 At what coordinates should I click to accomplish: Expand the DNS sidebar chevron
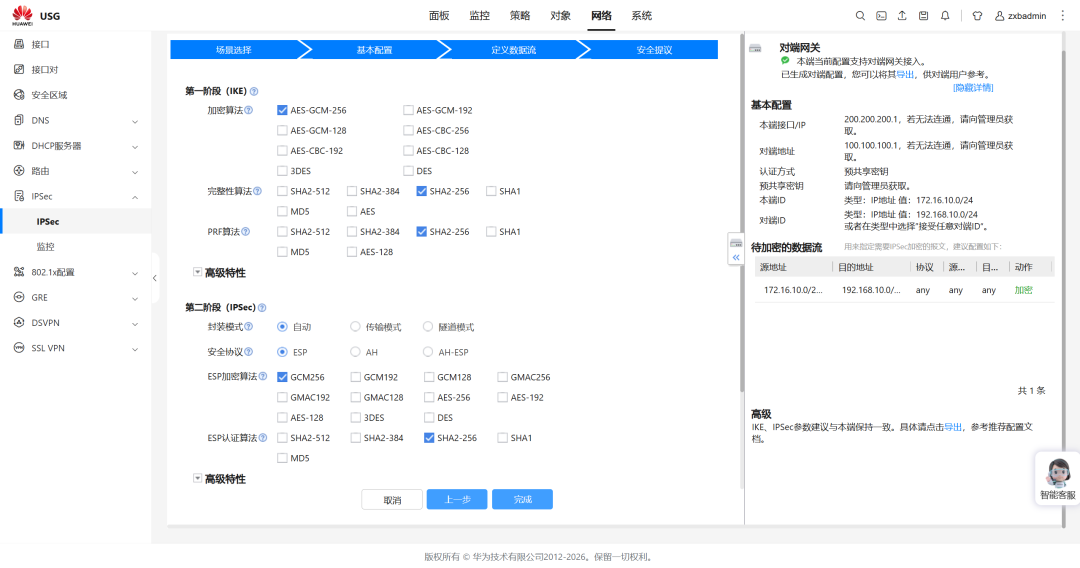click(135, 121)
